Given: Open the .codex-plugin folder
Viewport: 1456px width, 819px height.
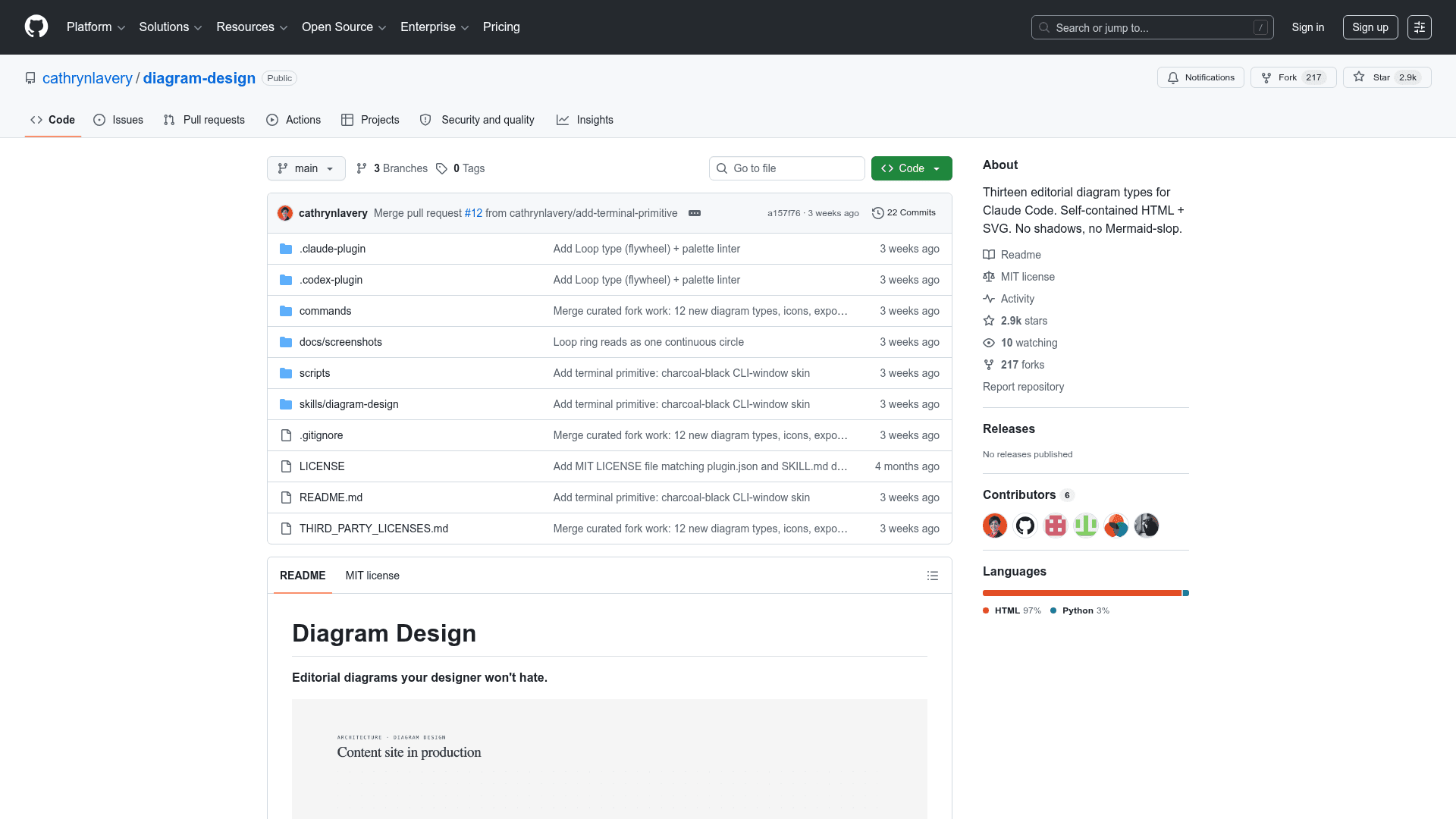Looking at the screenshot, I should (x=331, y=280).
